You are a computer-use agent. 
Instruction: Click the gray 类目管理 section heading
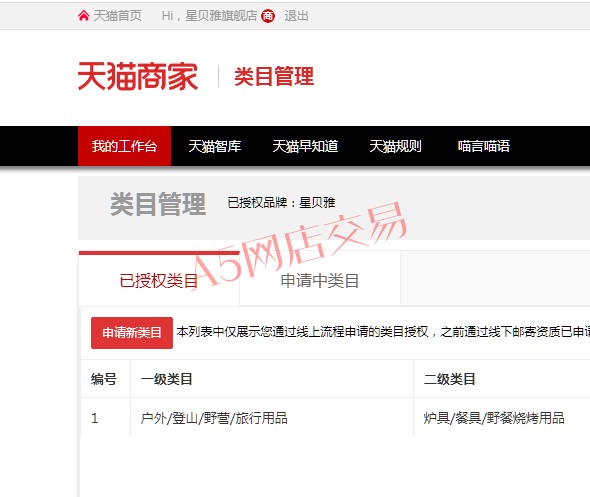tap(158, 204)
